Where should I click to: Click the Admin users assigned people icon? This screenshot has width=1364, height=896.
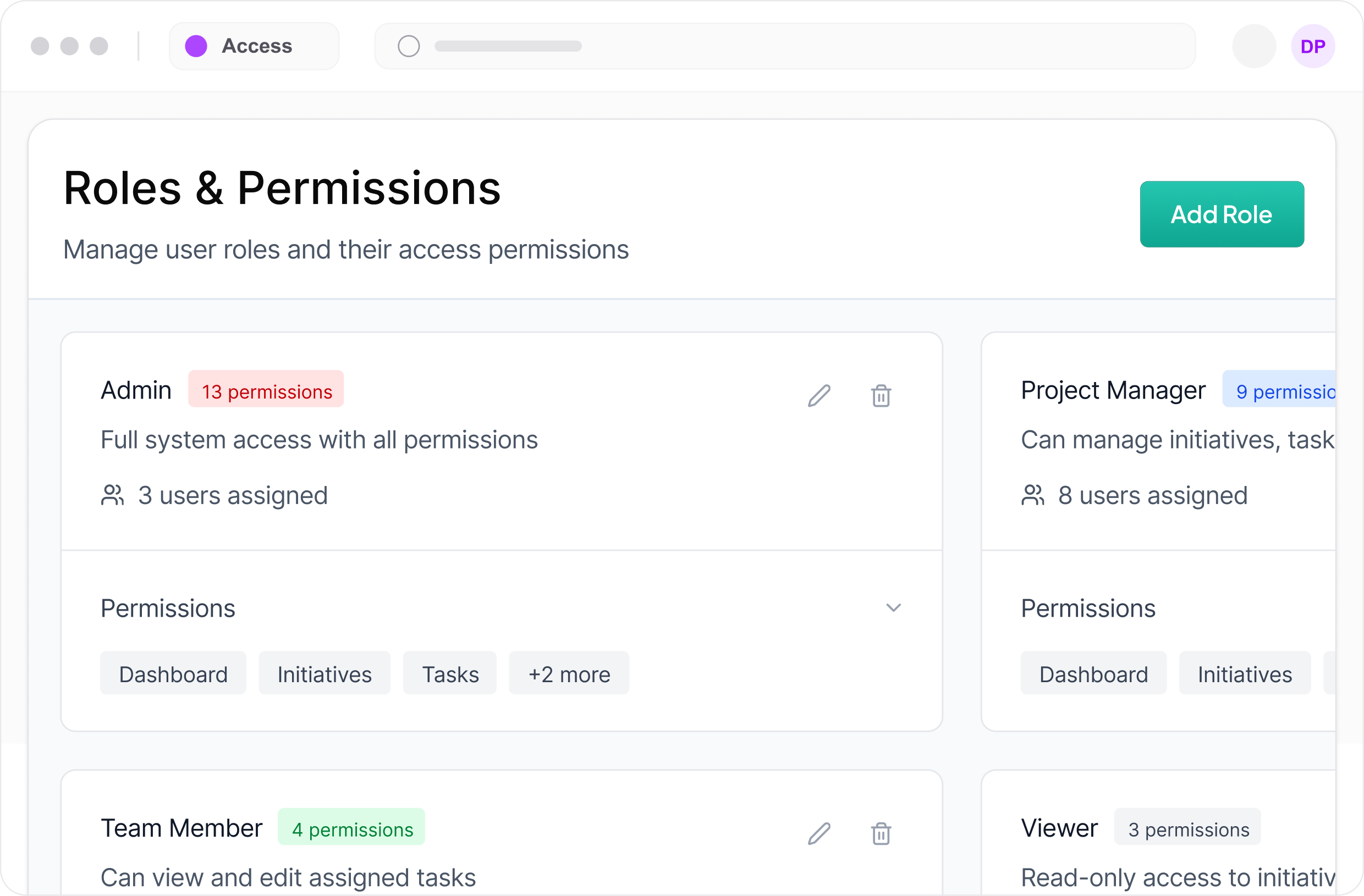point(112,495)
